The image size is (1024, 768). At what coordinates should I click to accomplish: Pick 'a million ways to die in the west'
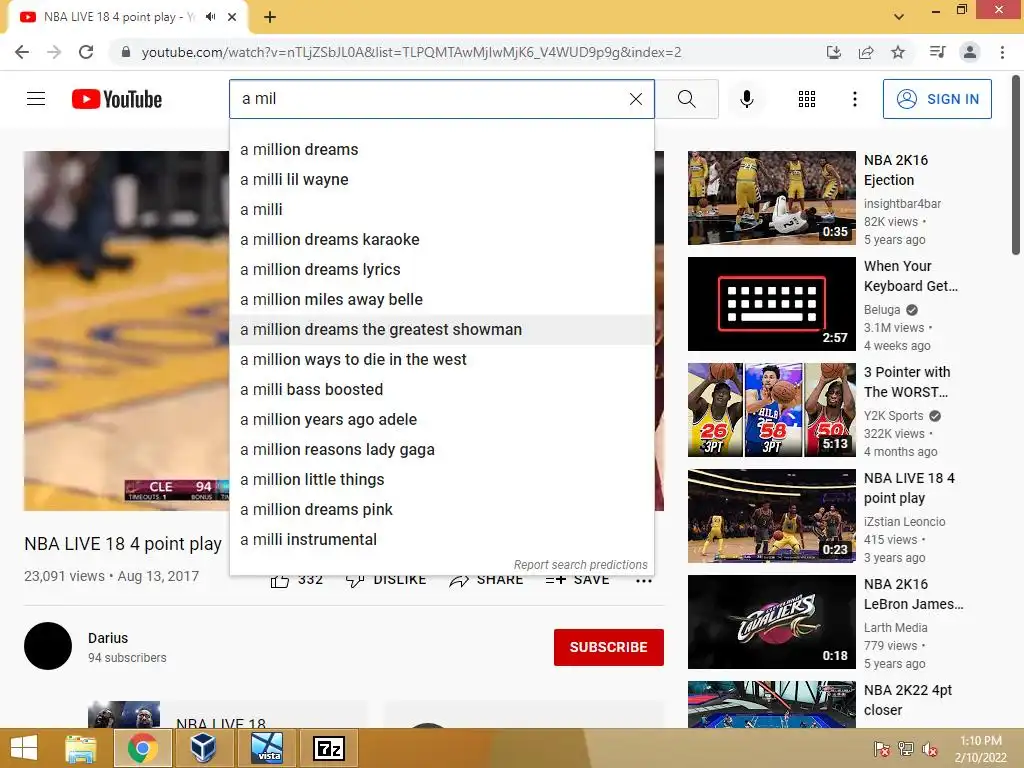pyautogui.click(x=441, y=360)
